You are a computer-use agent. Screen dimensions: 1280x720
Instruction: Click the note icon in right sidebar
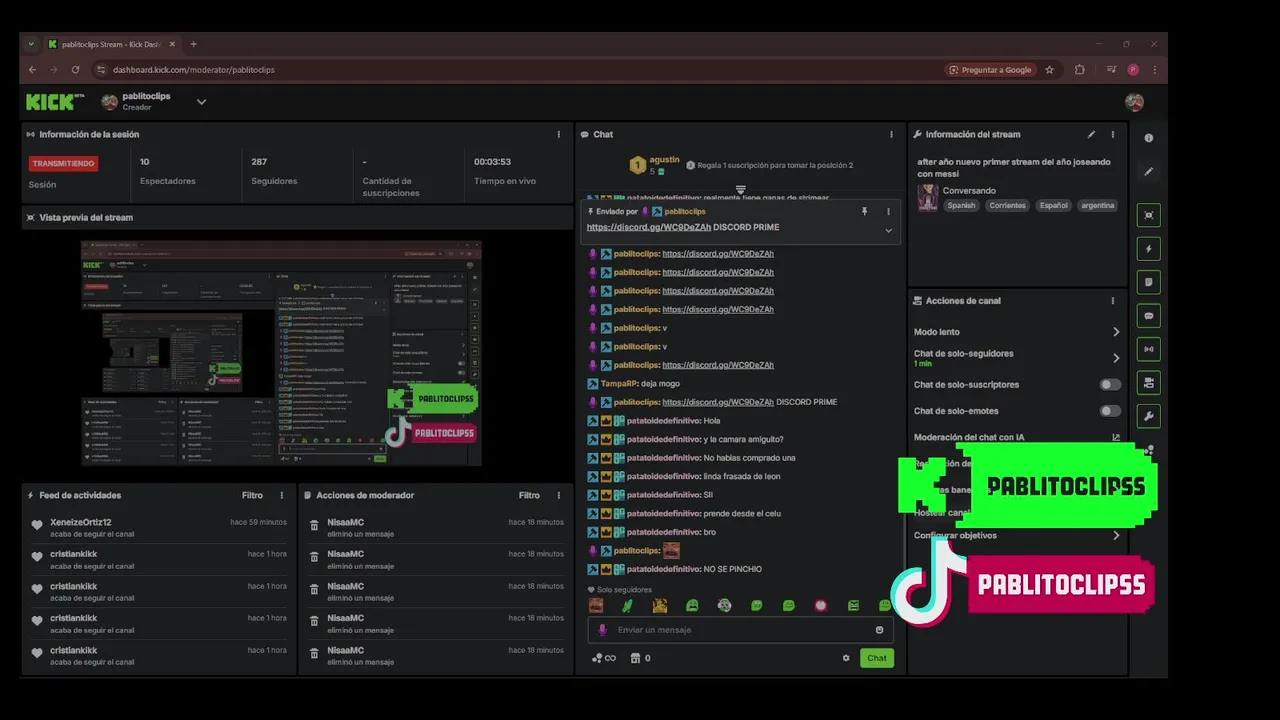(1148, 282)
